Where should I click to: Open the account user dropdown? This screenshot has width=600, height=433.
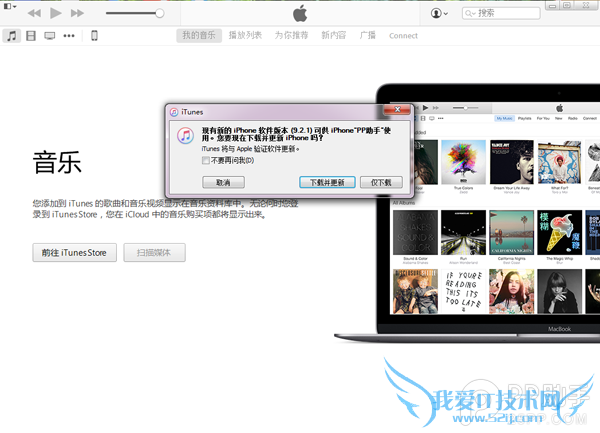tap(439, 13)
